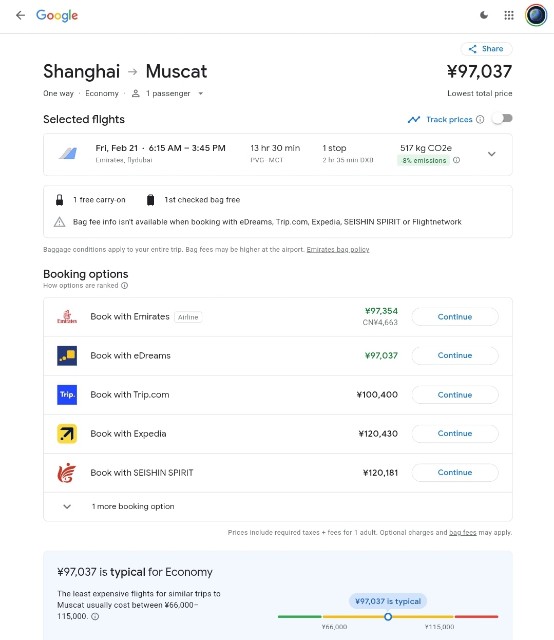The image size is (554, 640).
Task: Click the ¥120,430 Expedia price
Action: tap(378, 433)
